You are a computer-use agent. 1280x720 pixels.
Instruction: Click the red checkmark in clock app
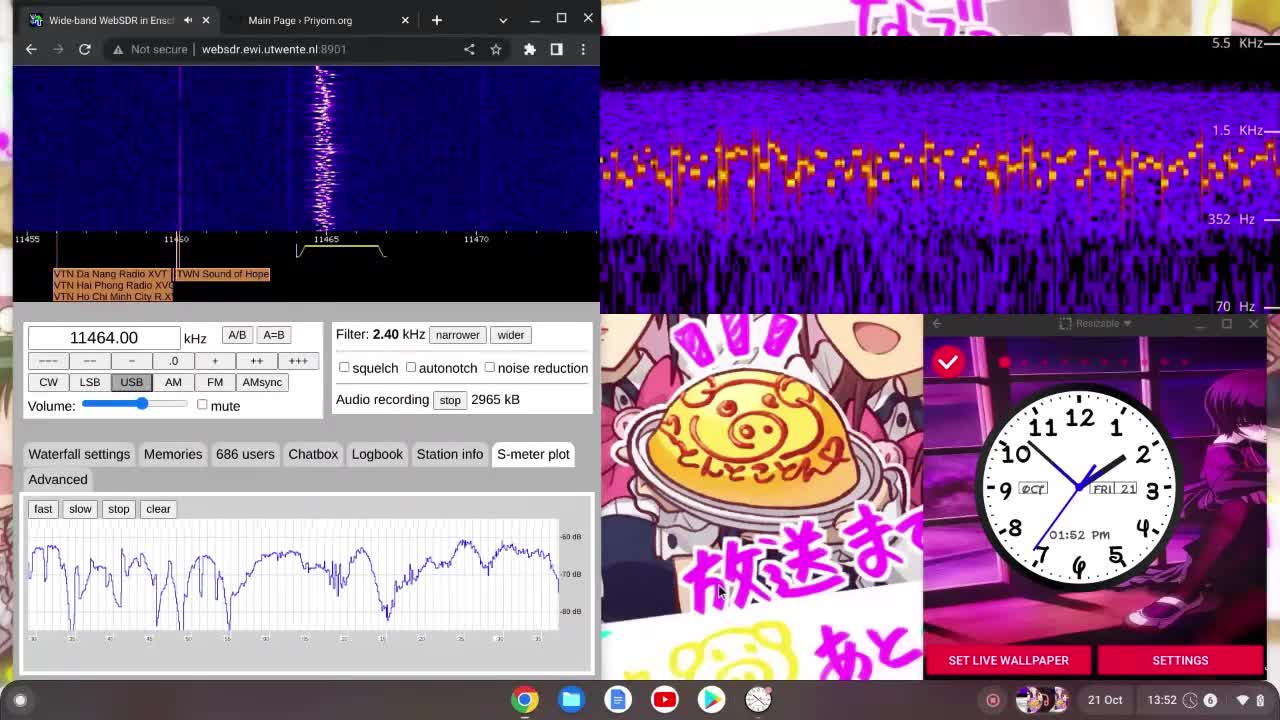(948, 362)
